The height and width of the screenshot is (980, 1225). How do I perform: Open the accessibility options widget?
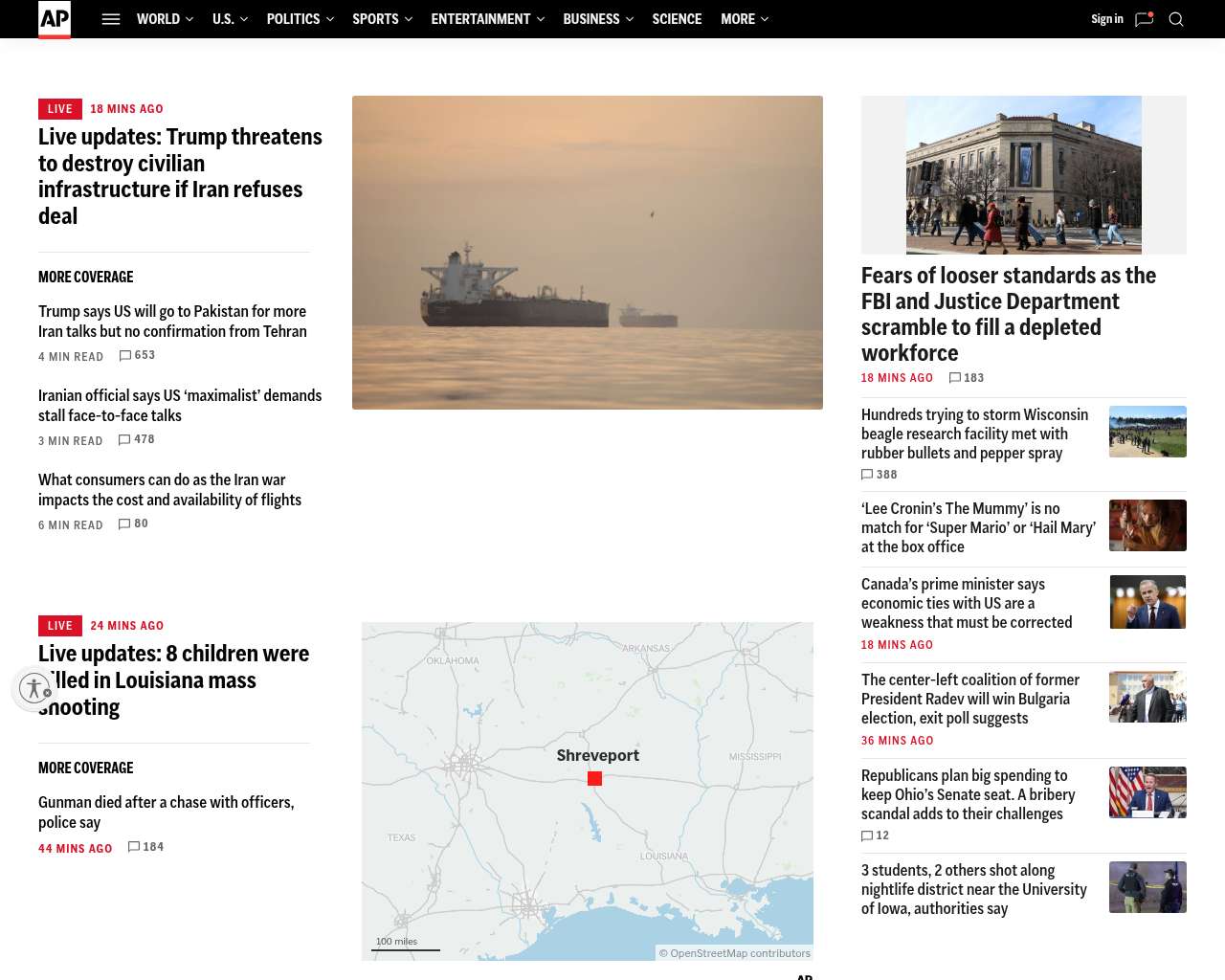(x=35, y=688)
